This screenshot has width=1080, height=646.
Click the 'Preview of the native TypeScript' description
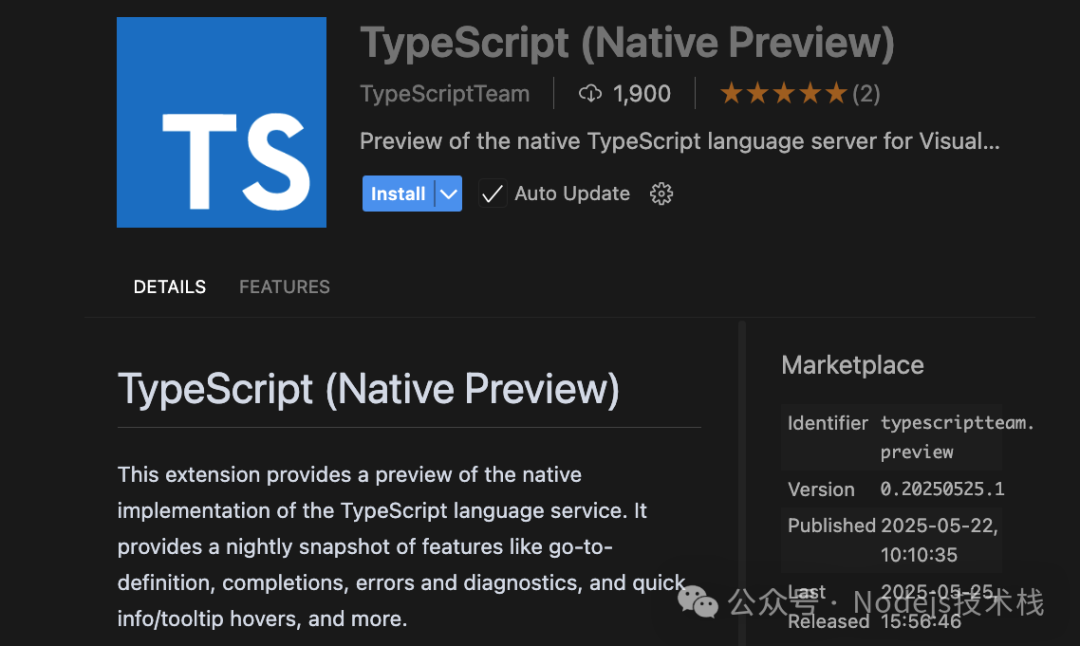pyautogui.click(x=680, y=141)
